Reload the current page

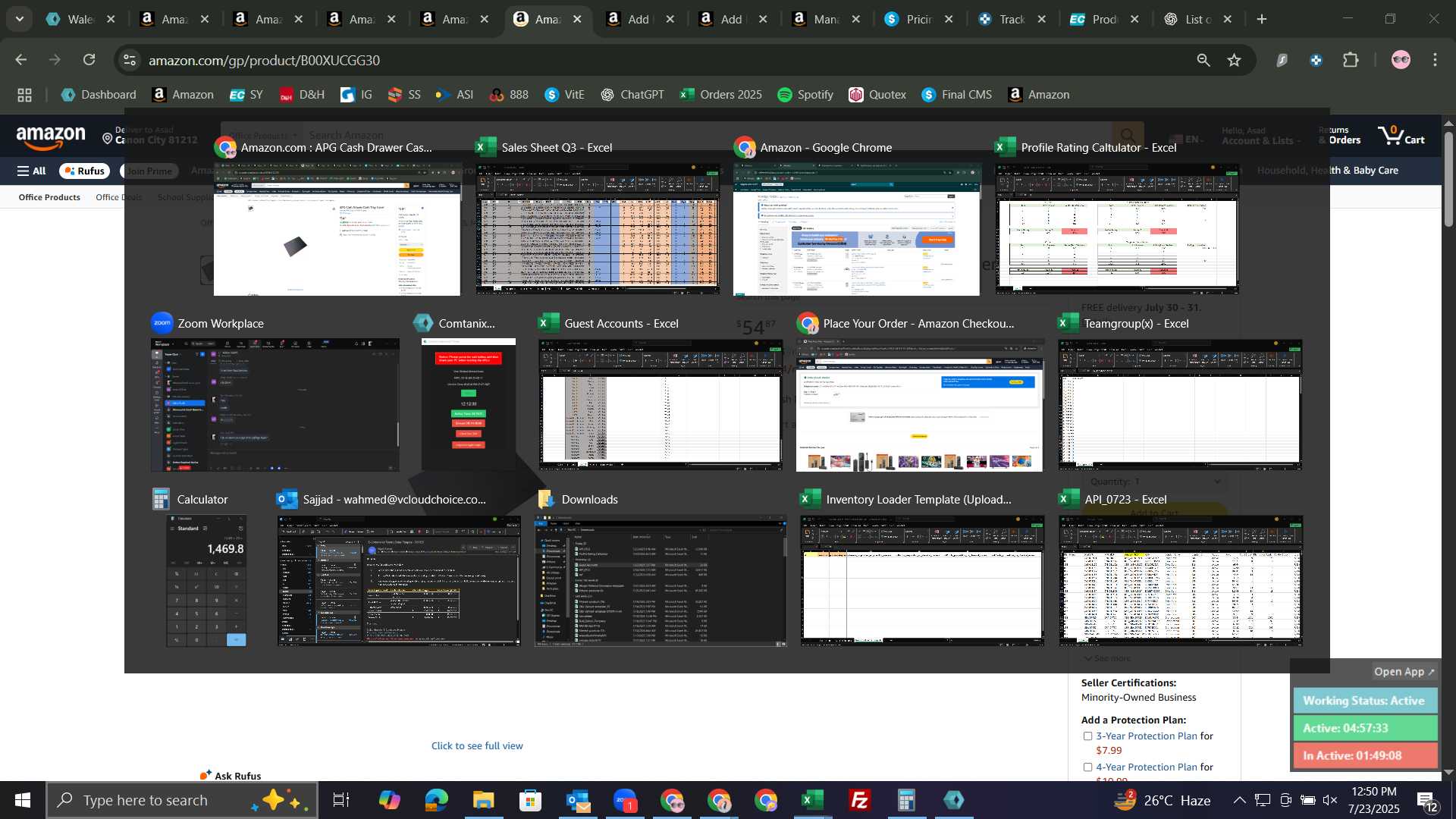89,60
